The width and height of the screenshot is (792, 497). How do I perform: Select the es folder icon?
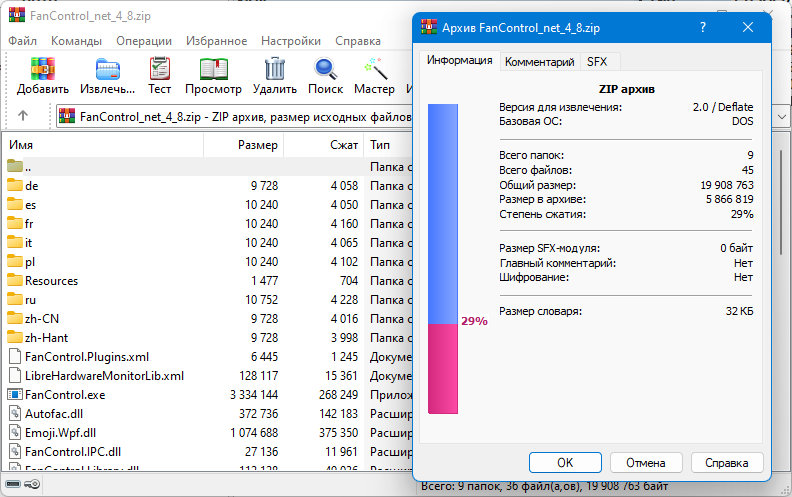(15, 205)
